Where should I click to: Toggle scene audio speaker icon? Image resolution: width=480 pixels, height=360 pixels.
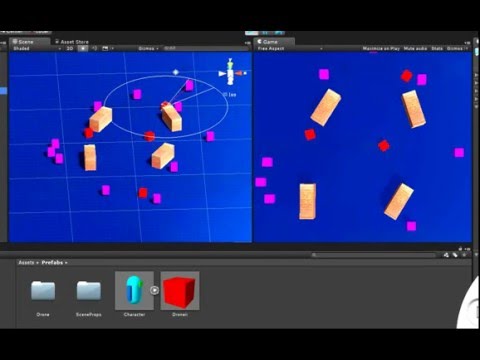pos(94,49)
